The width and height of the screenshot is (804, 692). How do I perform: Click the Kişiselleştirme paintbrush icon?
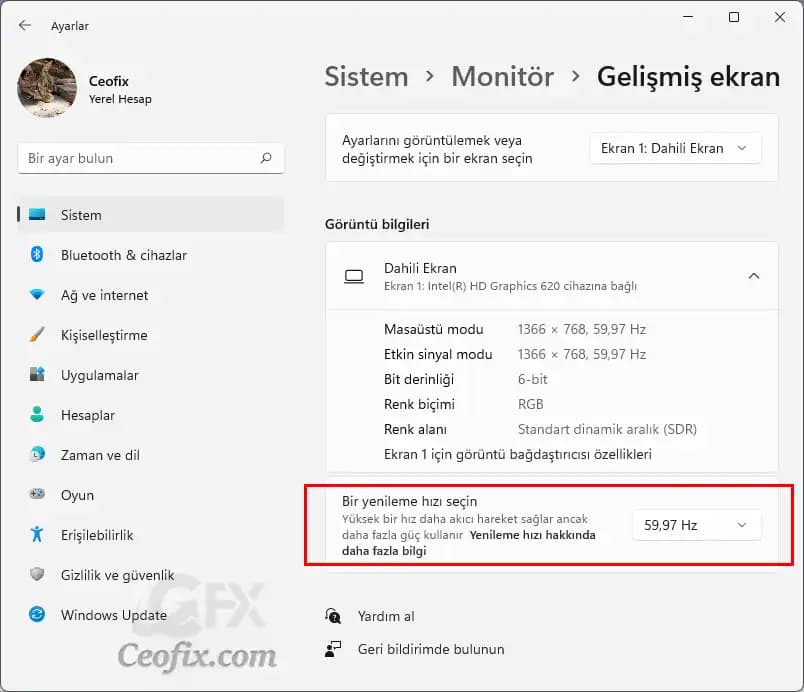point(37,335)
